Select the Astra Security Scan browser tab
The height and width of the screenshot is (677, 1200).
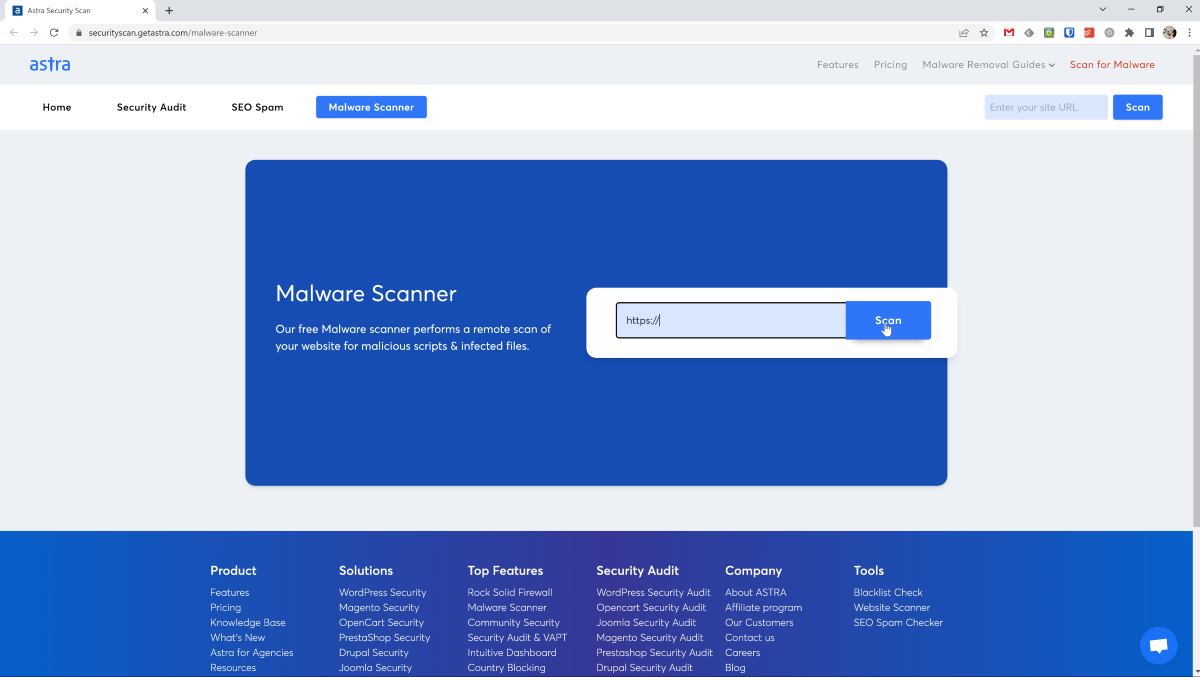pyautogui.click(x=80, y=10)
